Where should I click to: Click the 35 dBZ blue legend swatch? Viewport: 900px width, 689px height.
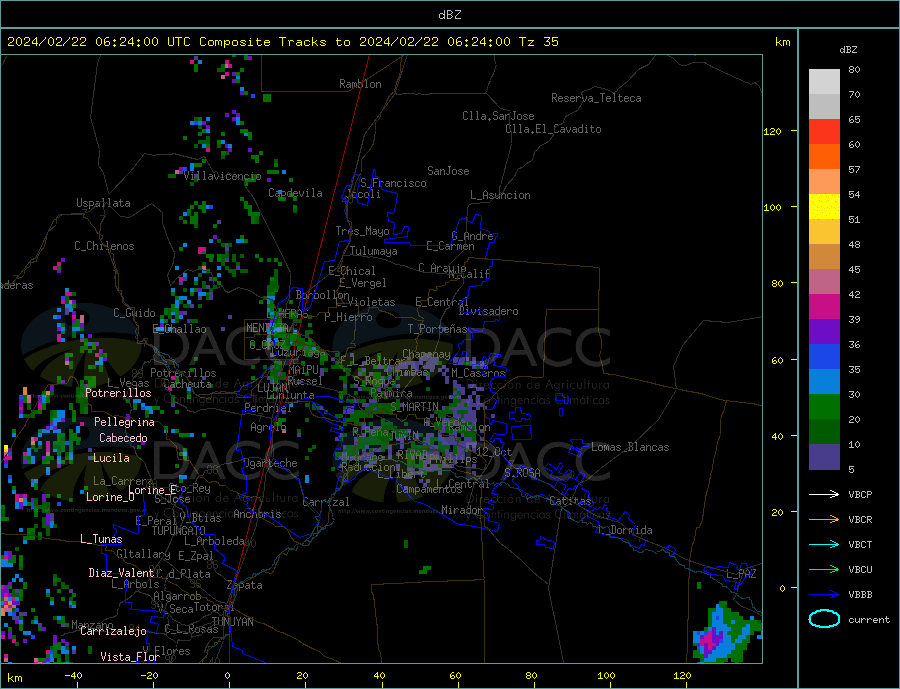(x=824, y=357)
